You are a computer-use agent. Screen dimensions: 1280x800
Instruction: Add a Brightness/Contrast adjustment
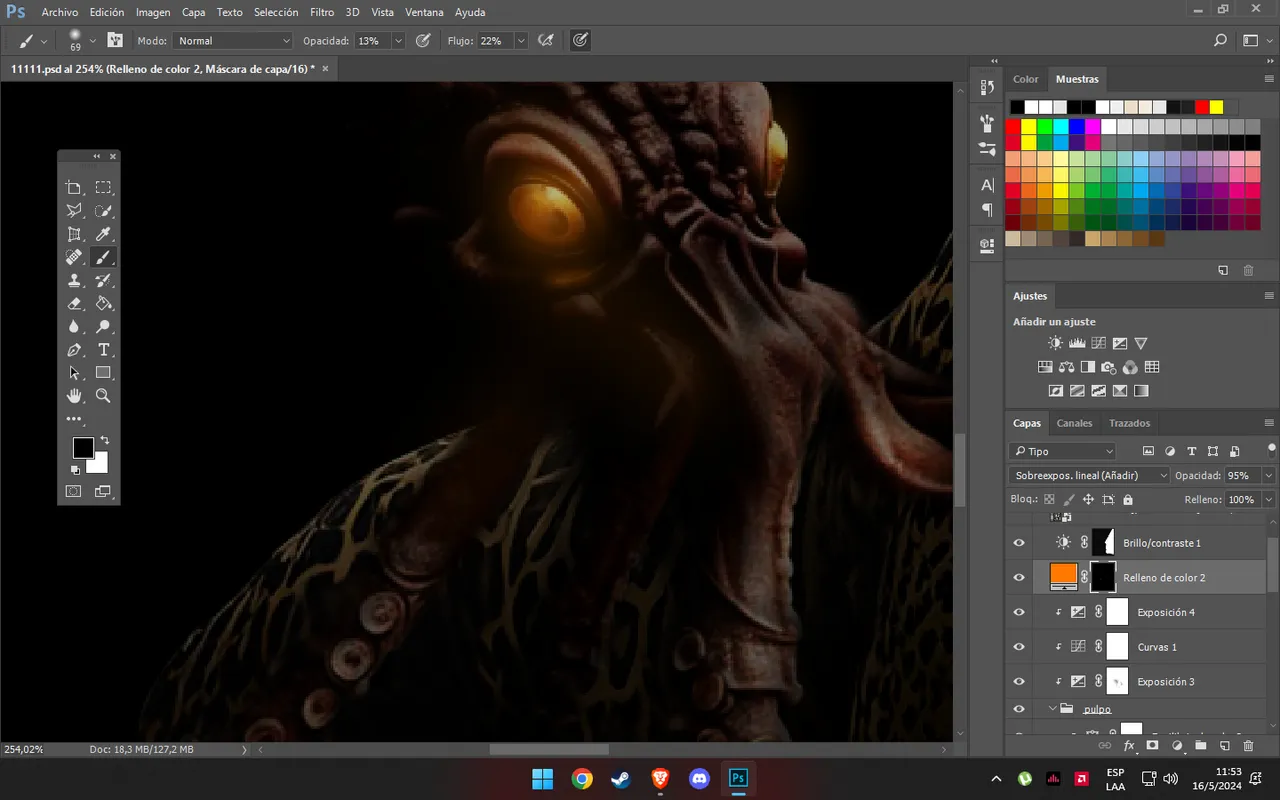point(1056,343)
